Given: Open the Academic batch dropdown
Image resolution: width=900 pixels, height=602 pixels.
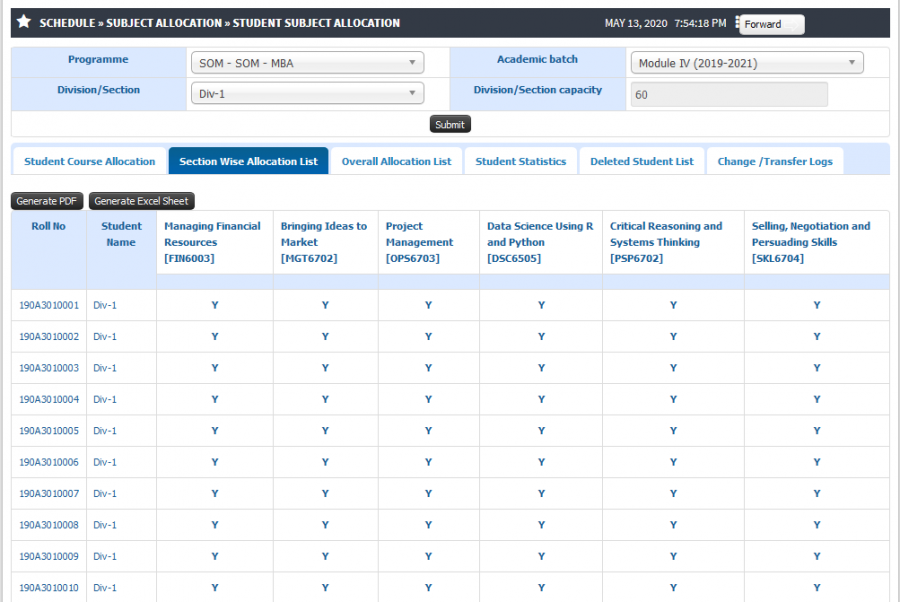Looking at the screenshot, I should 747,63.
